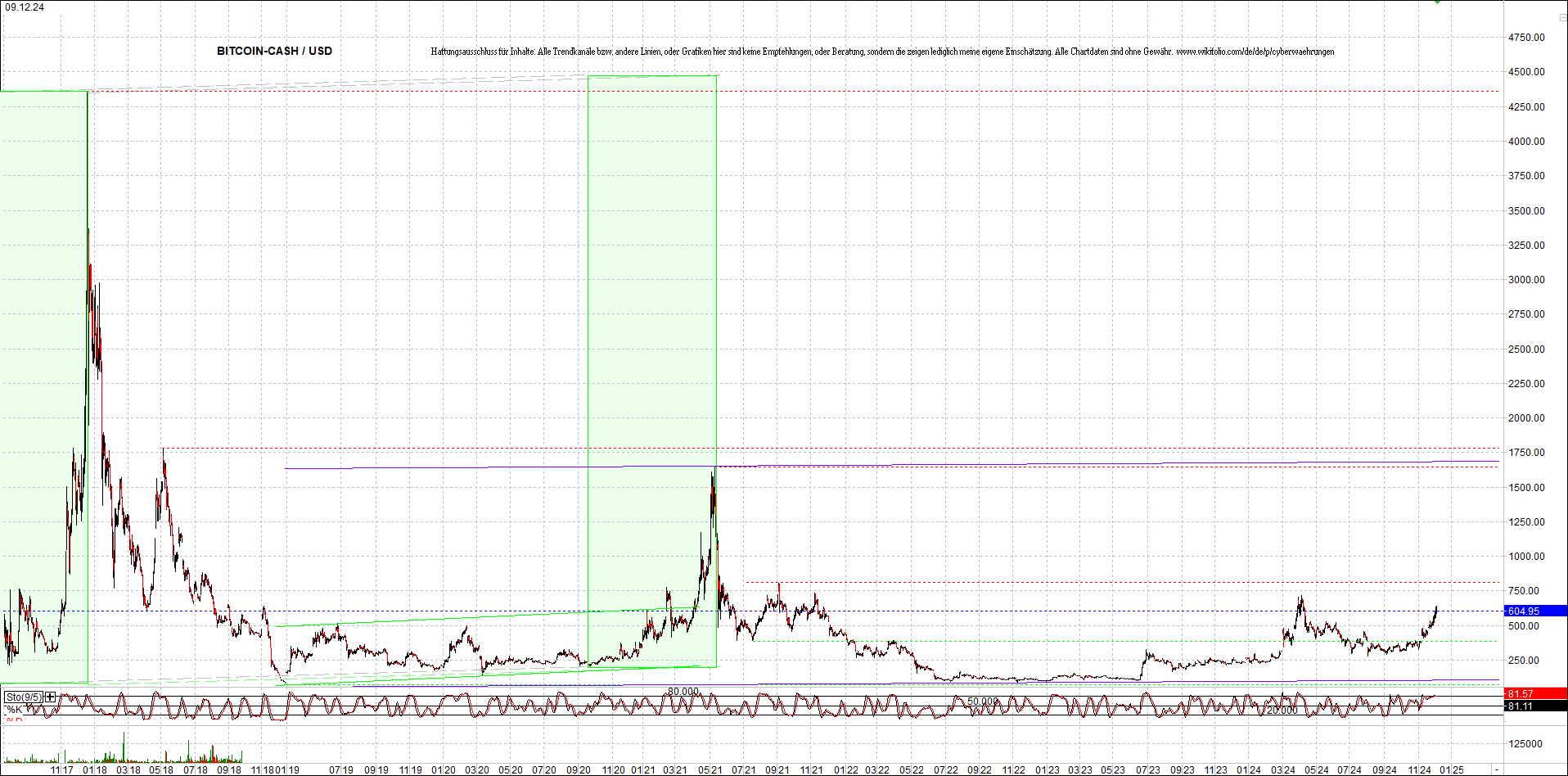Click the 01 25 date on the time axis
This screenshot has height=776, width=1568.
point(1453,770)
